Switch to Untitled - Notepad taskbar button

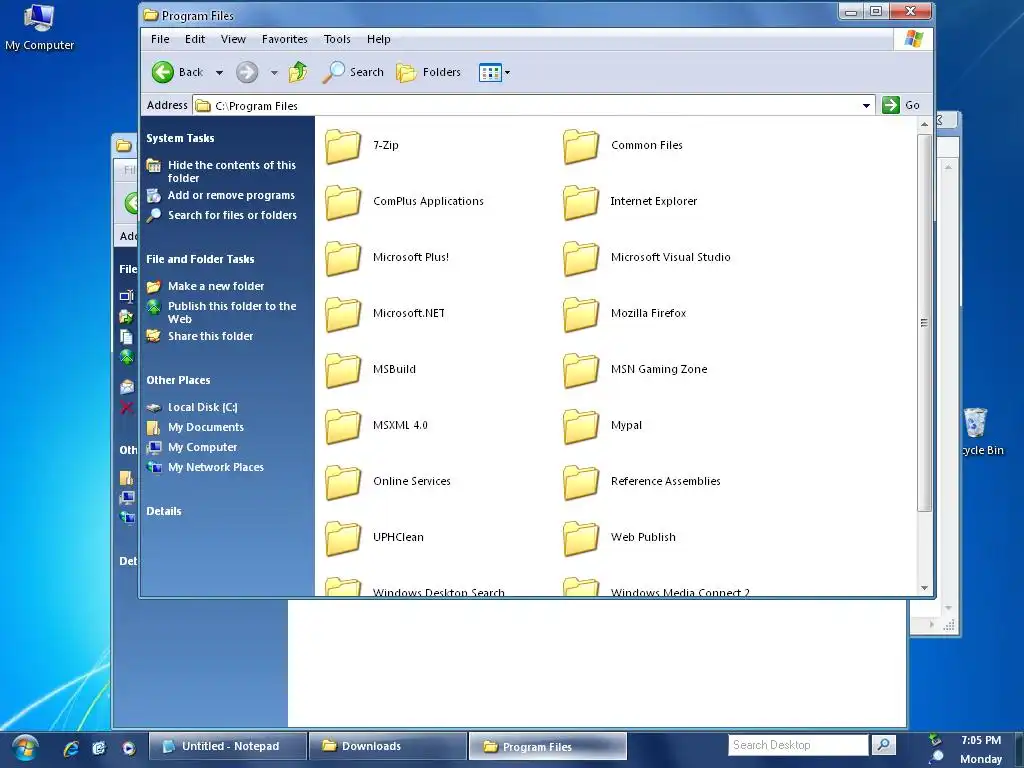point(227,746)
